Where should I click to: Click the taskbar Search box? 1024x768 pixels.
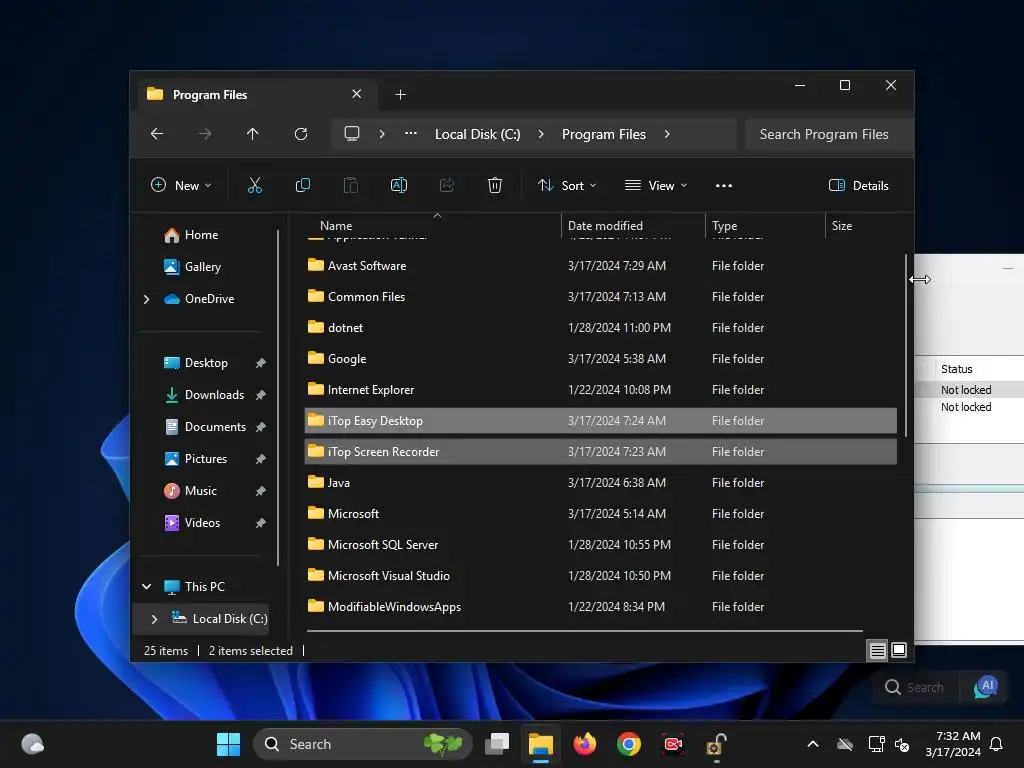coord(362,744)
